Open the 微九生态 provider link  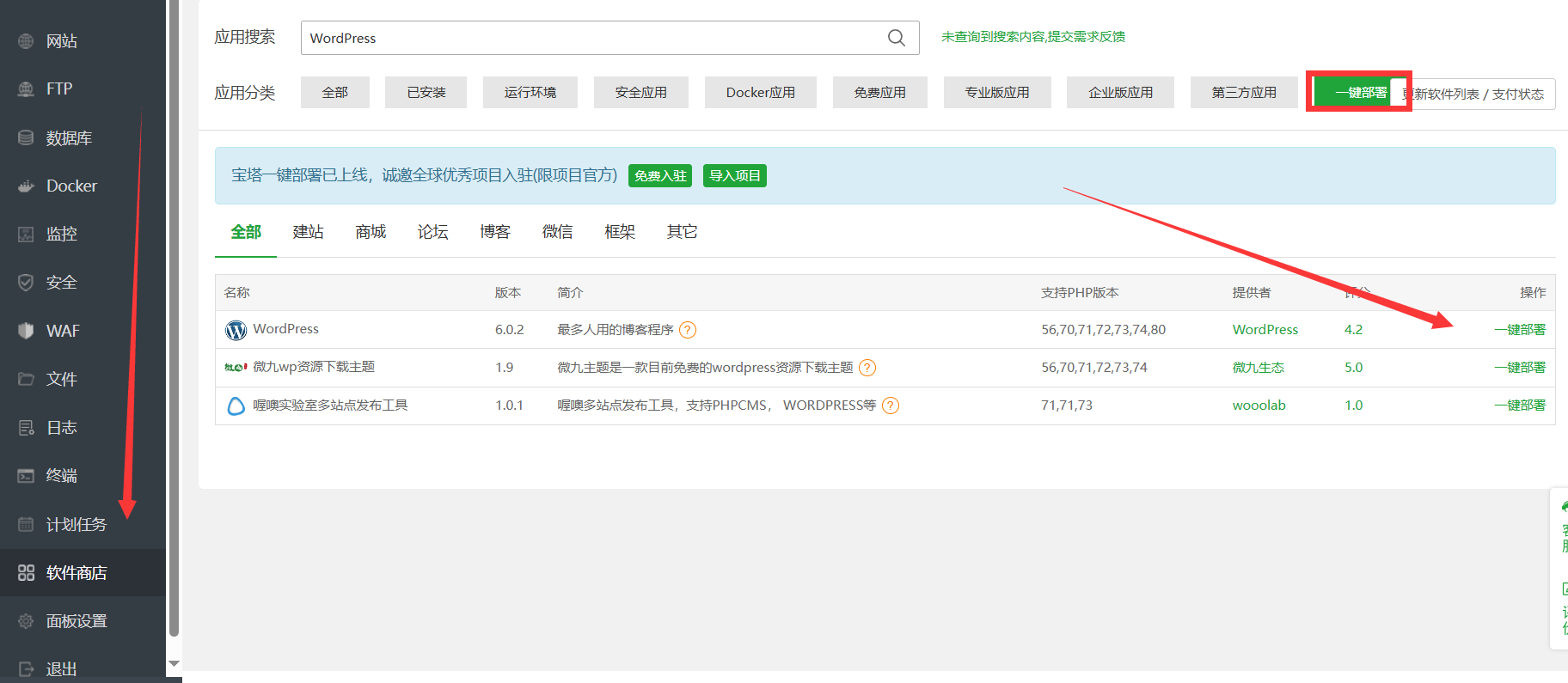click(x=1259, y=368)
